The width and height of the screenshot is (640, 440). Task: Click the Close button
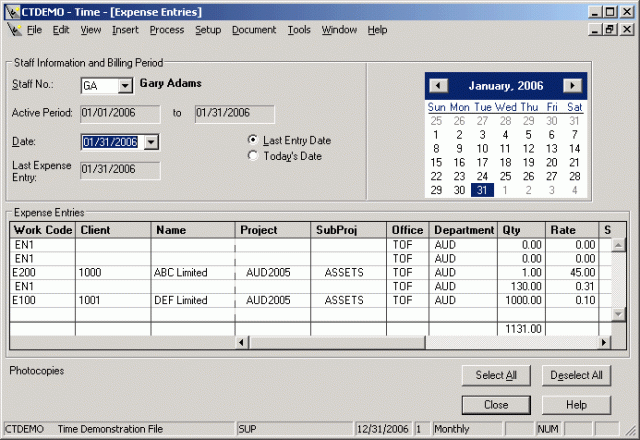(x=495, y=405)
